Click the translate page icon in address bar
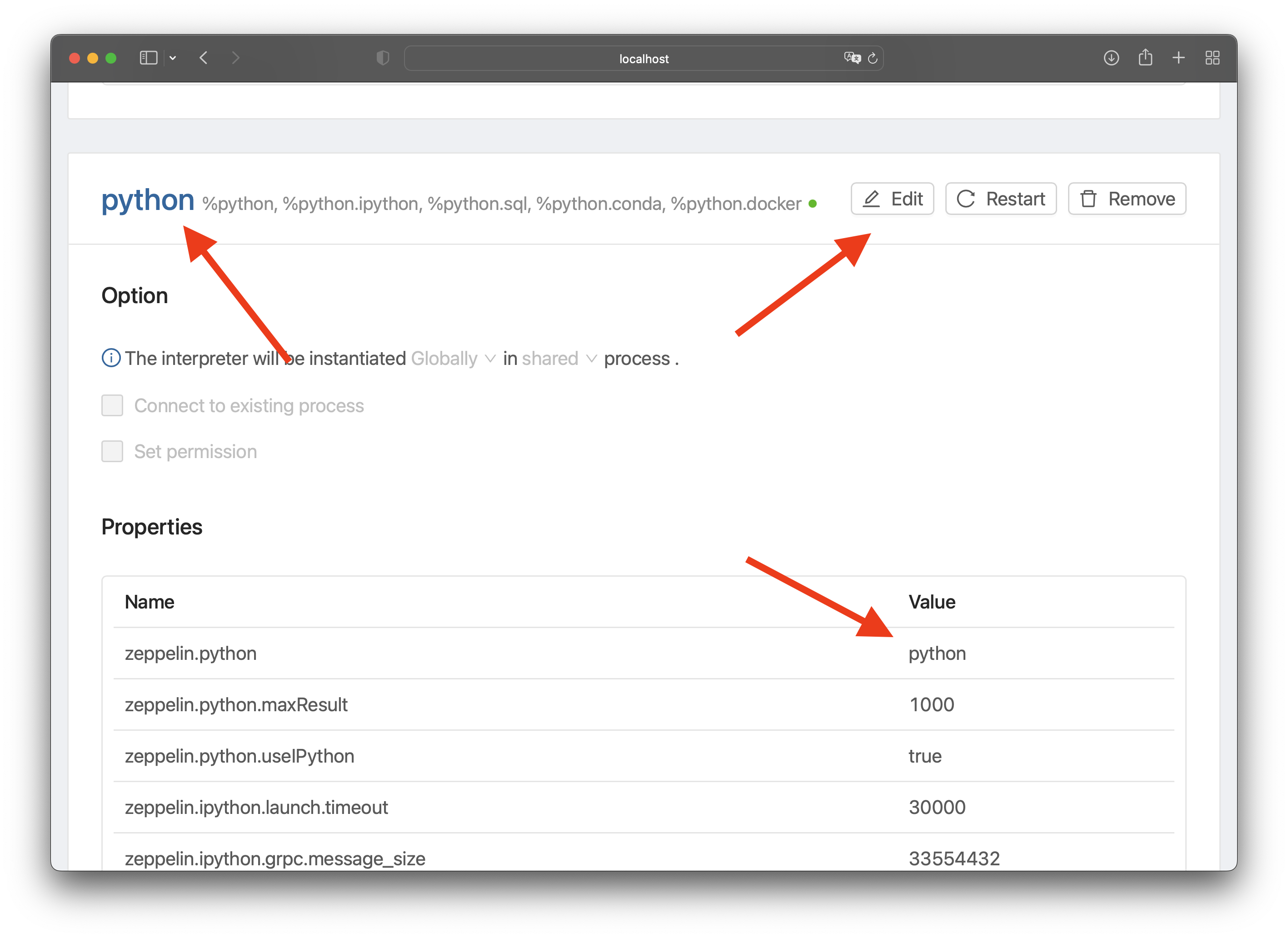The width and height of the screenshot is (1288, 938). tap(852, 58)
